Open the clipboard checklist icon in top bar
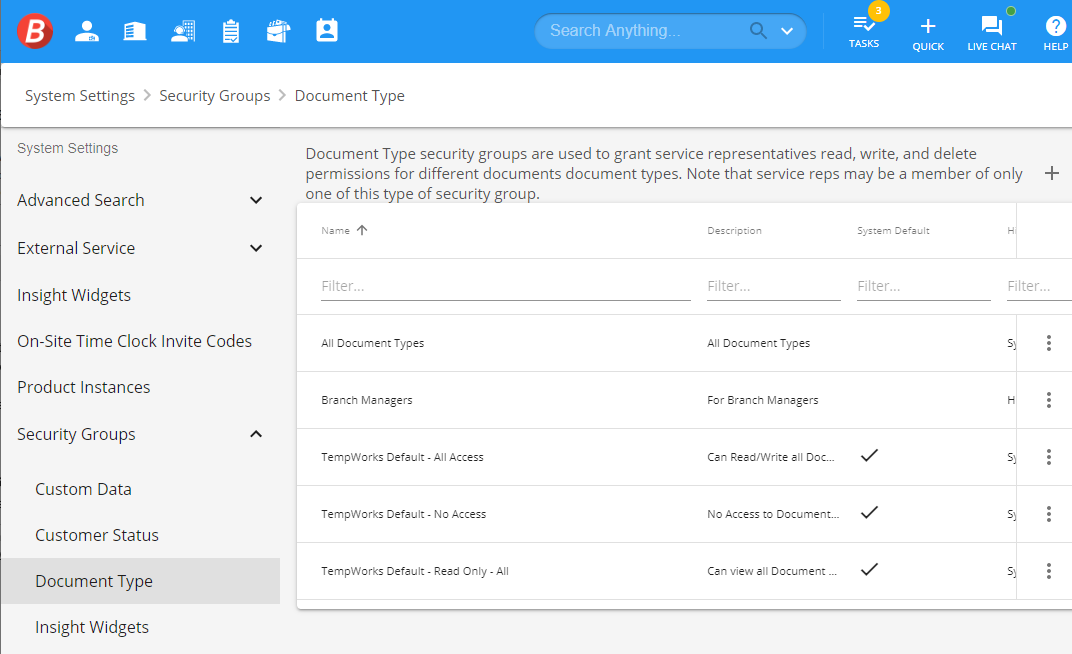This screenshot has width=1072, height=654. point(231,31)
